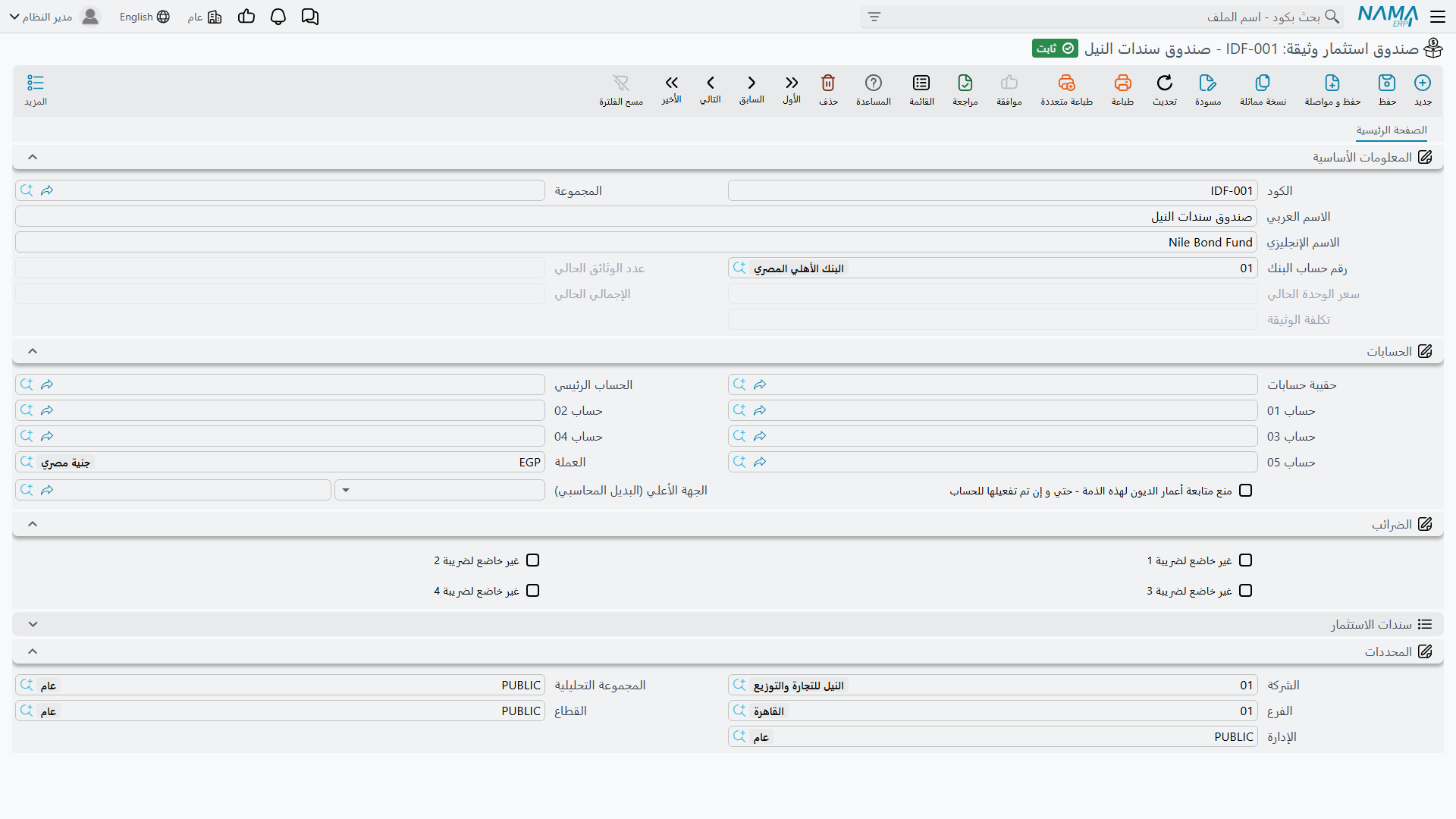Screen dimensions: 1456x819
Task: Go to التالي (next) record
Action: click(711, 83)
